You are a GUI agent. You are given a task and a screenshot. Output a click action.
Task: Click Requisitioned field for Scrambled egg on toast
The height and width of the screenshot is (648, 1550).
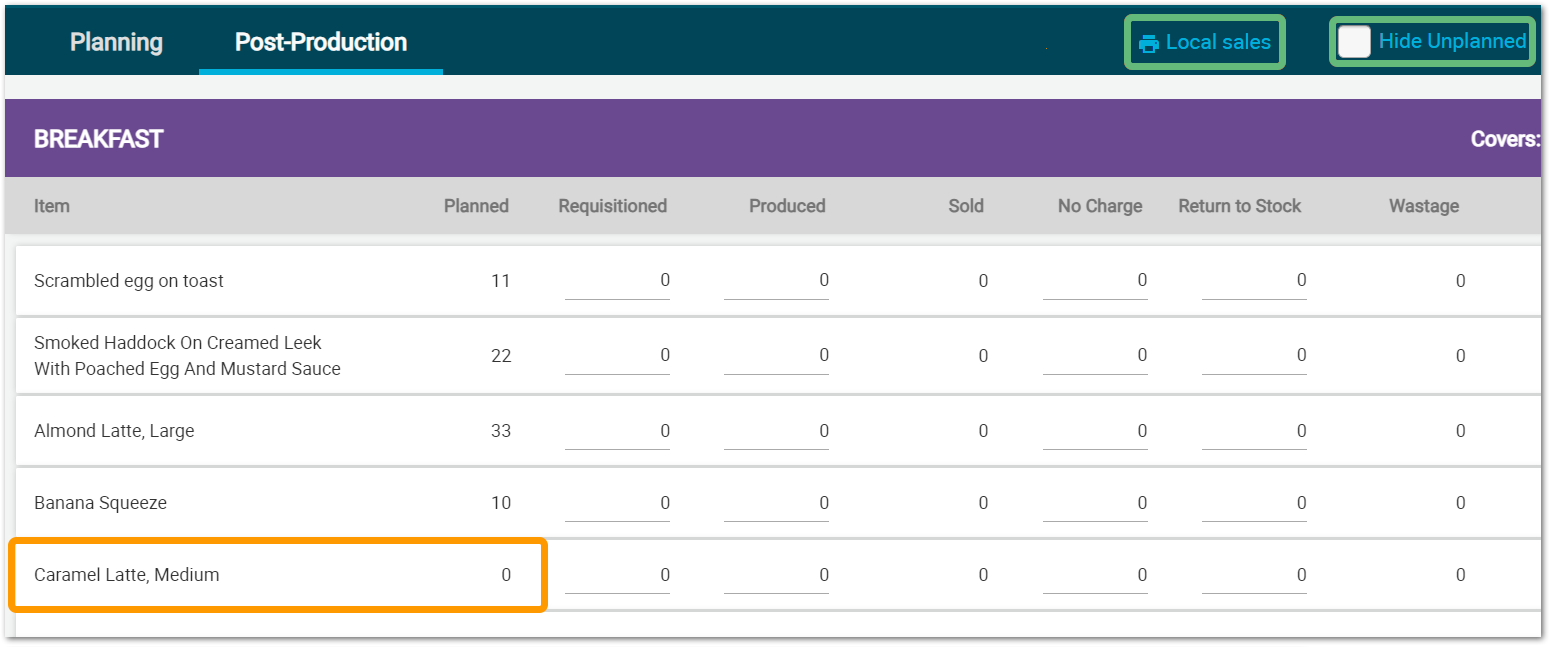pos(617,281)
